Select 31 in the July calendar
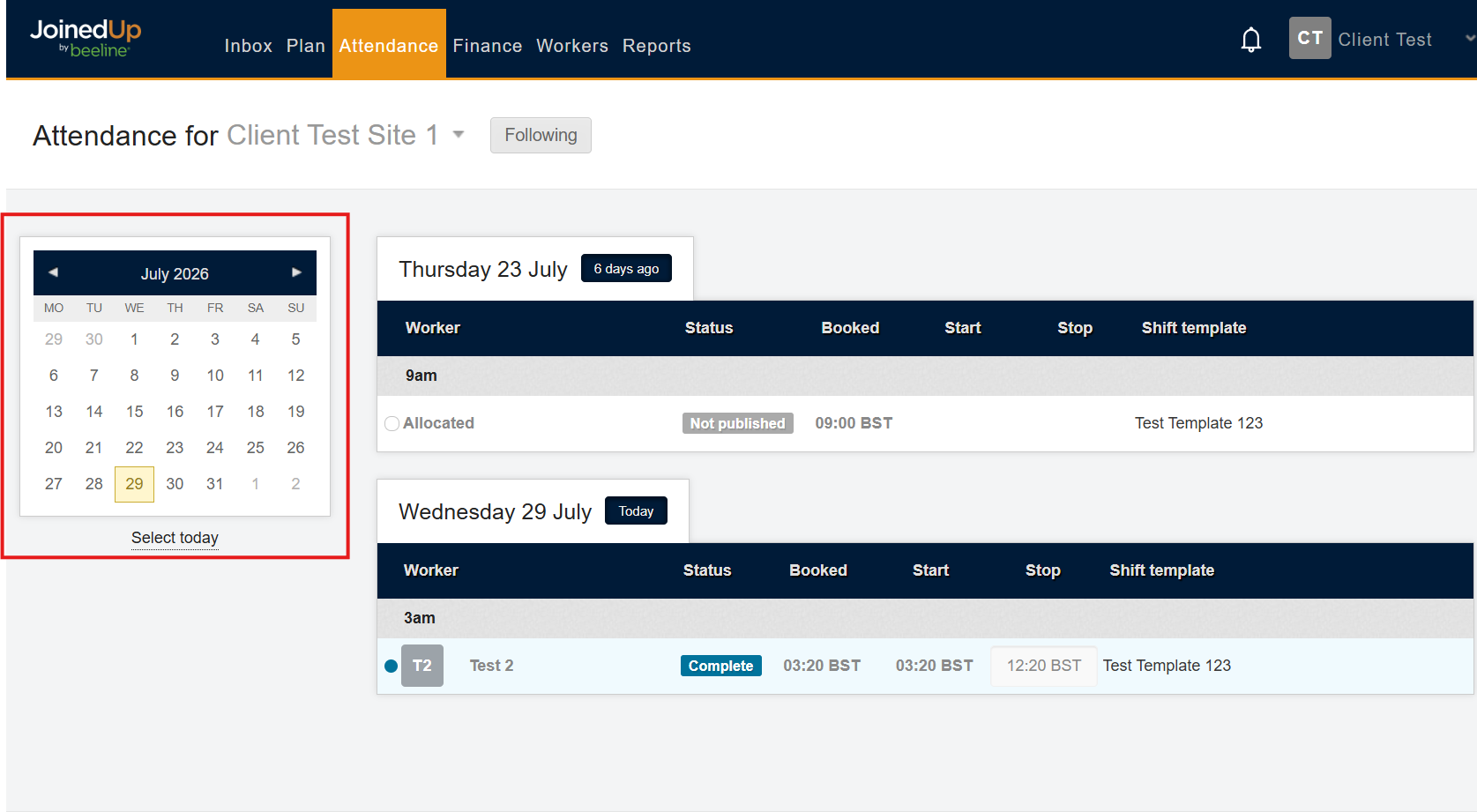The height and width of the screenshot is (812, 1477). pyautogui.click(x=215, y=484)
